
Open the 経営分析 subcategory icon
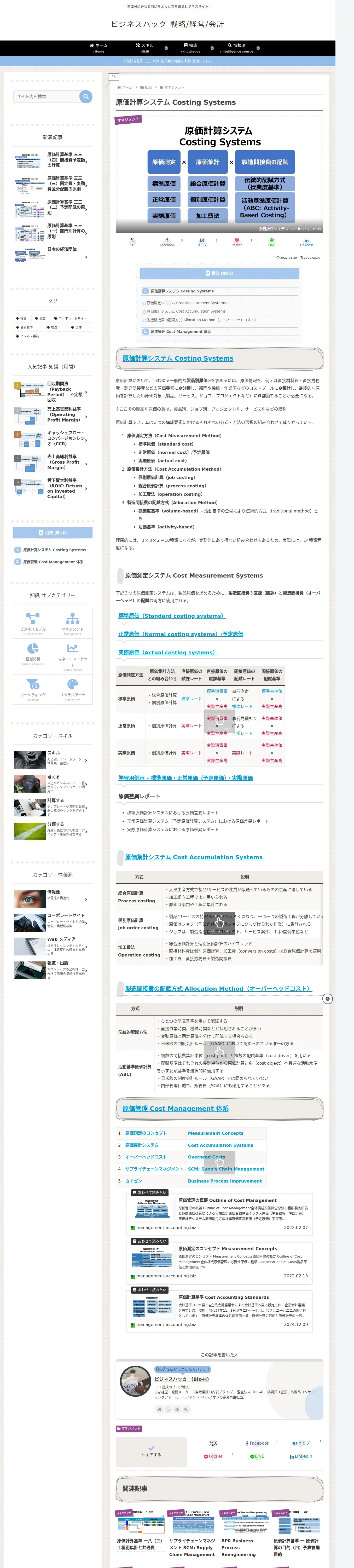tap(33, 656)
